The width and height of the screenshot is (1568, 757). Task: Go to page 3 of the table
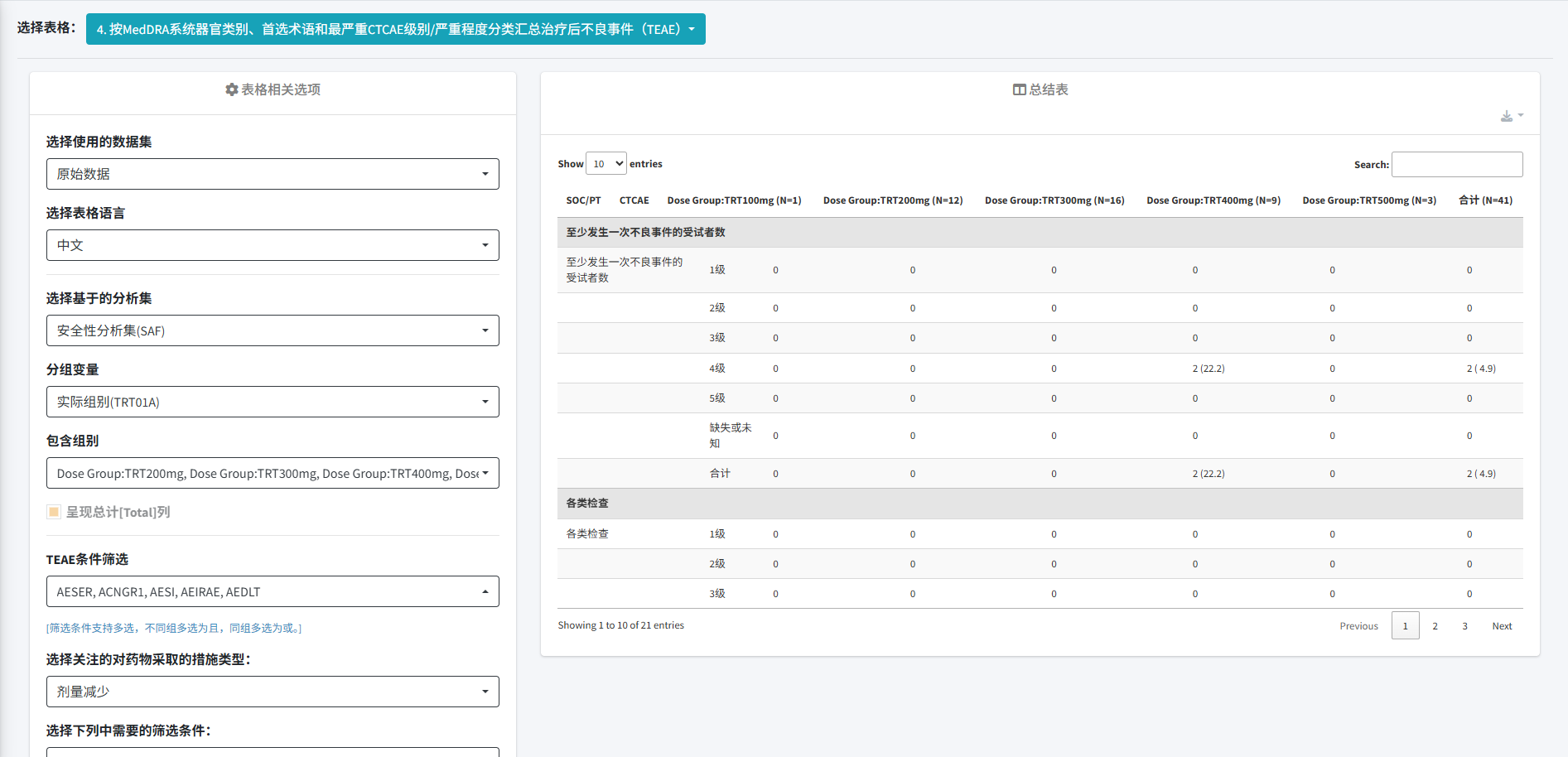1464,626
